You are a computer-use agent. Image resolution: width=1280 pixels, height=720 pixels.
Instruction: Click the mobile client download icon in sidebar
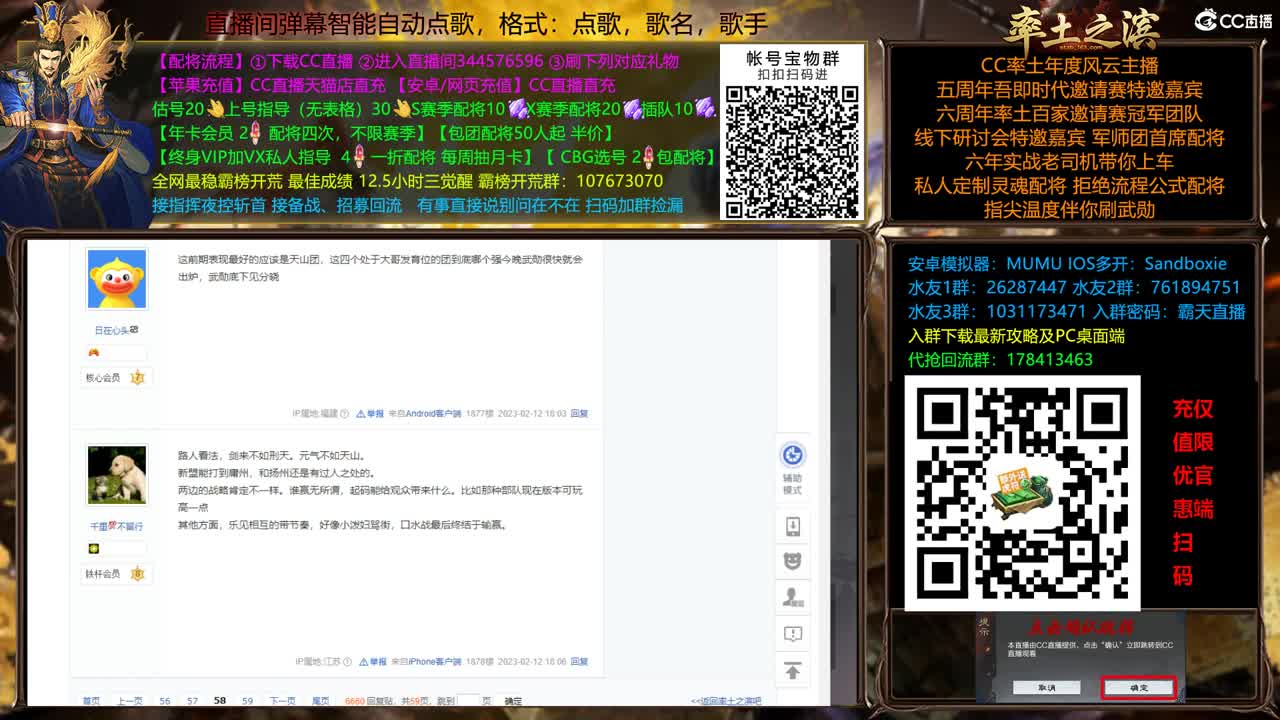point(793,525)
